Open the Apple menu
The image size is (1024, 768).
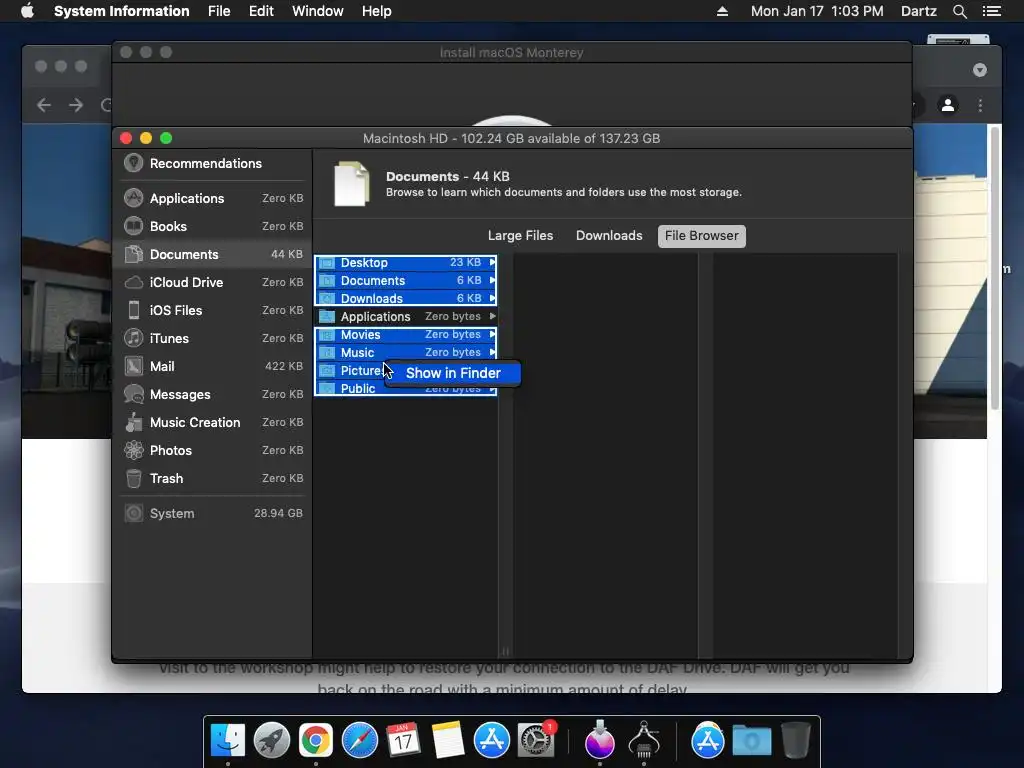pyautogui.click(x=27, y=11)
